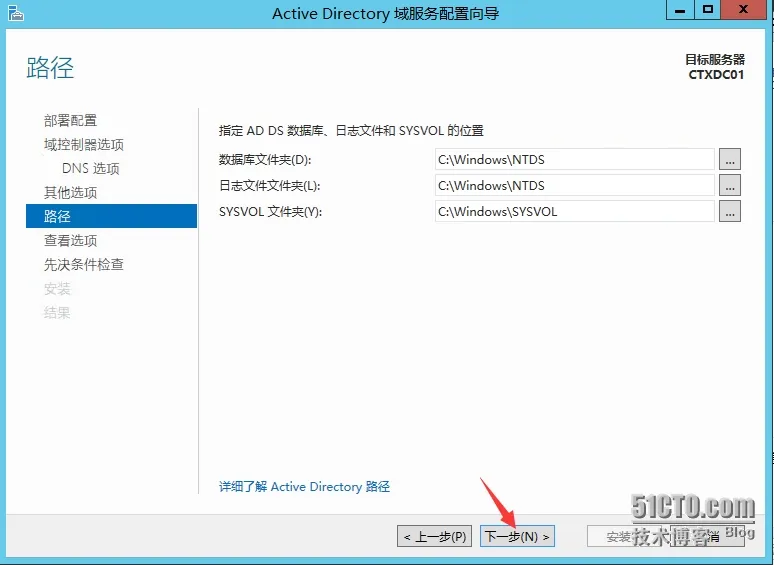The height and width of the screenshot is (565, 774).
Task: Go to 部署配置 step in sidebar
Action: coord(70,120)
